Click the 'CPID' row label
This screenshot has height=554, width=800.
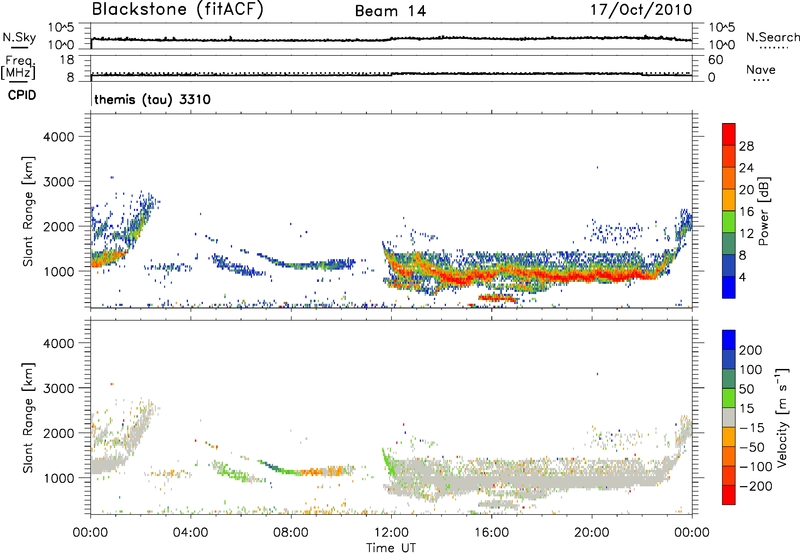[x=22, y=95]
